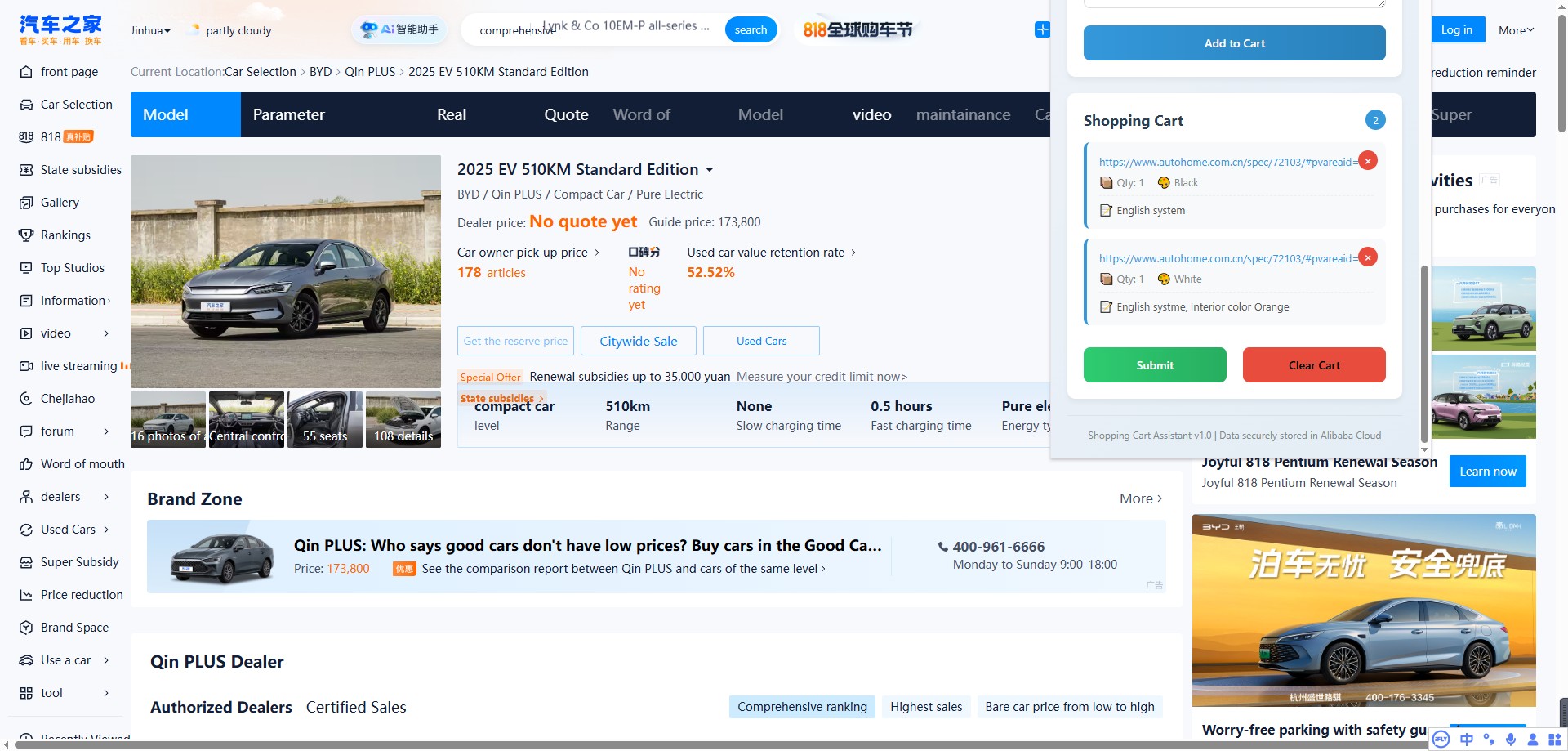
Task: Click the Learn now button
Action: [1487, 471]
